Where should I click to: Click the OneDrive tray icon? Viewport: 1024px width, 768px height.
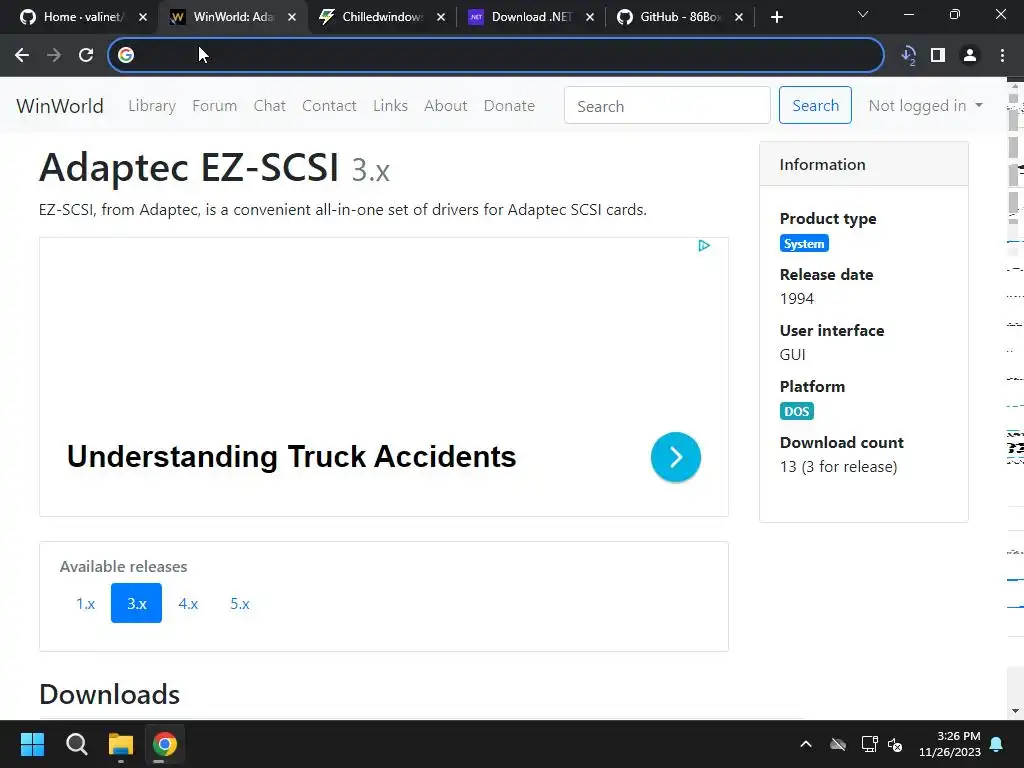[x=838, y=744]
